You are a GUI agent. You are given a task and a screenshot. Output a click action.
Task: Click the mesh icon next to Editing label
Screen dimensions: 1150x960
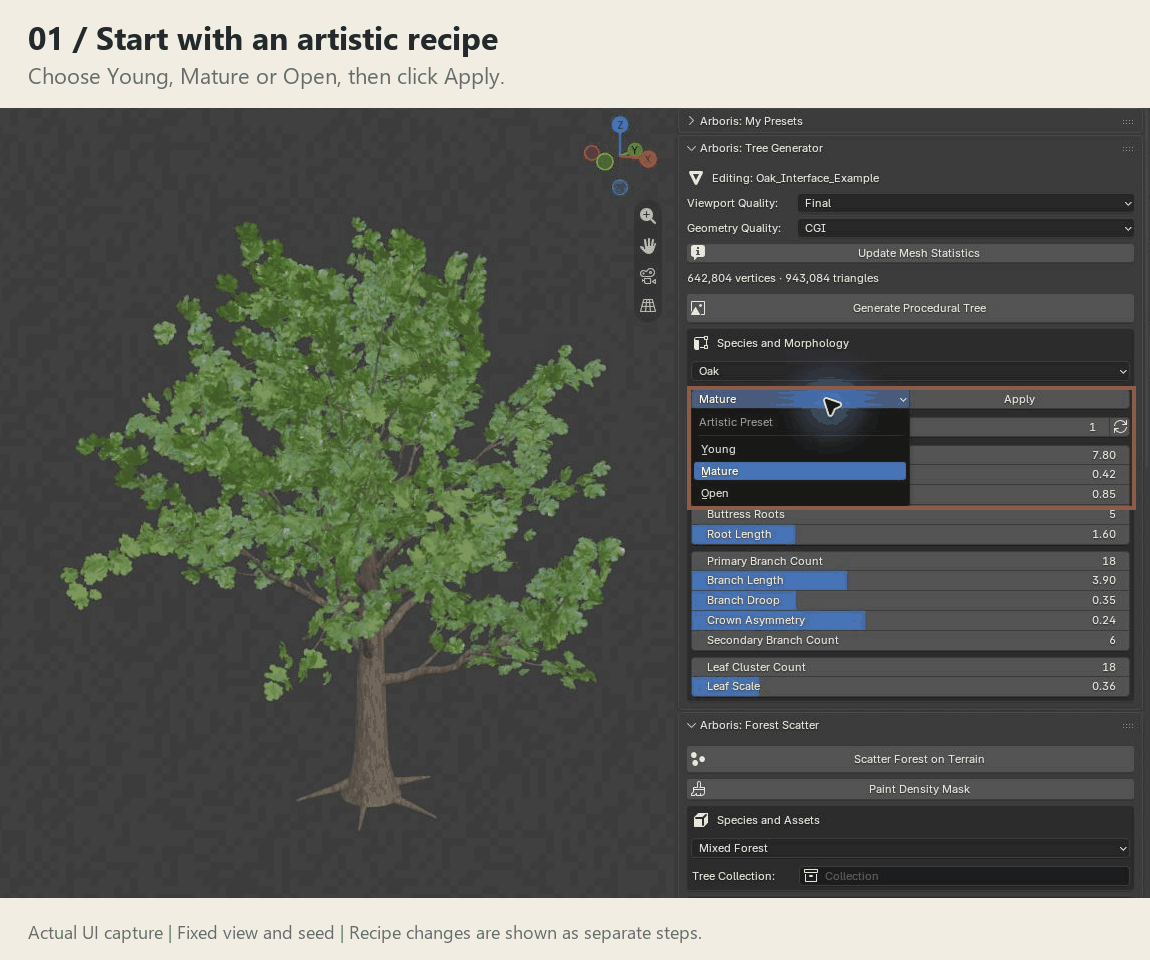coord(696,178)
